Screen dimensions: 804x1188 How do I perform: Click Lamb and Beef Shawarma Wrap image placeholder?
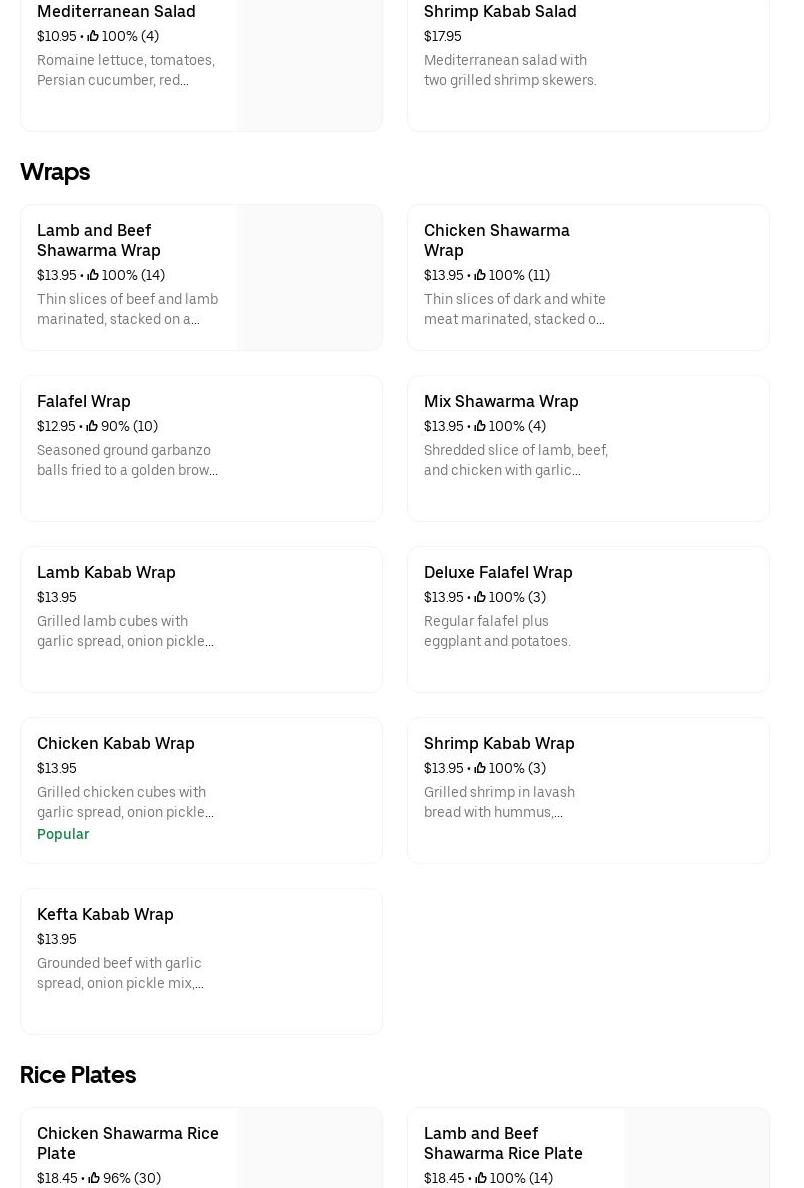[x=309, y=278]
